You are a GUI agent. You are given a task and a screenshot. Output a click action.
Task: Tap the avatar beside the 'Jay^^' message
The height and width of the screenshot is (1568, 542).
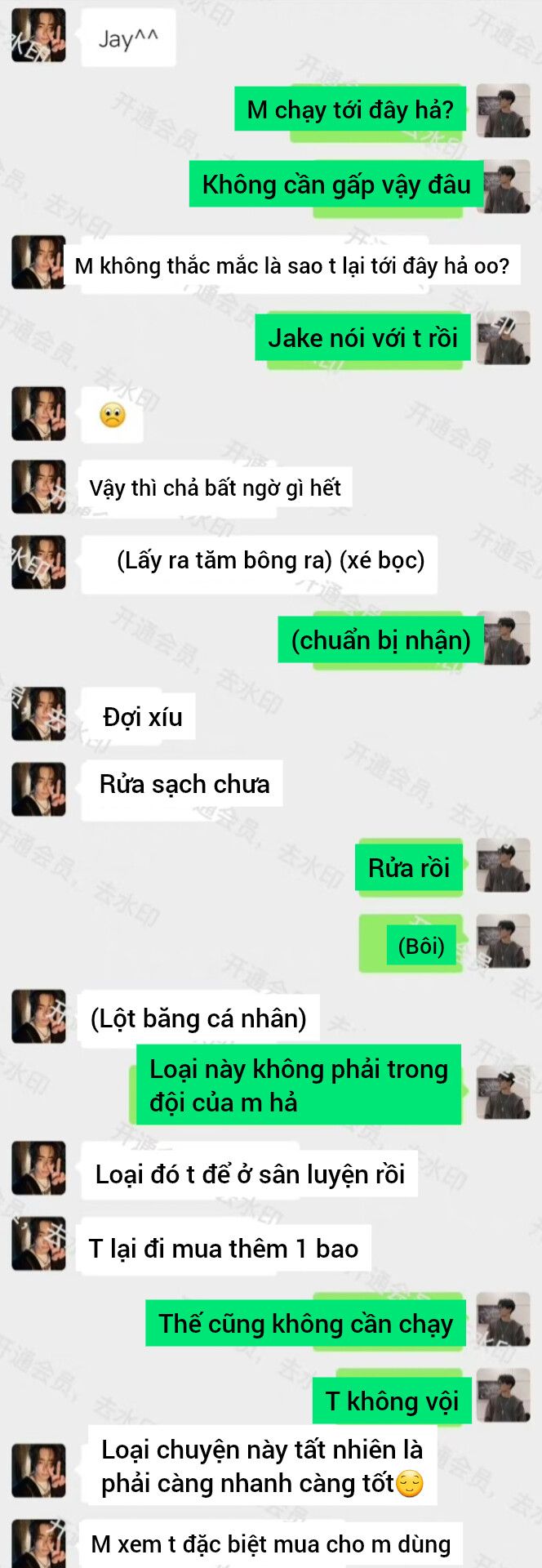pos(38,35)
